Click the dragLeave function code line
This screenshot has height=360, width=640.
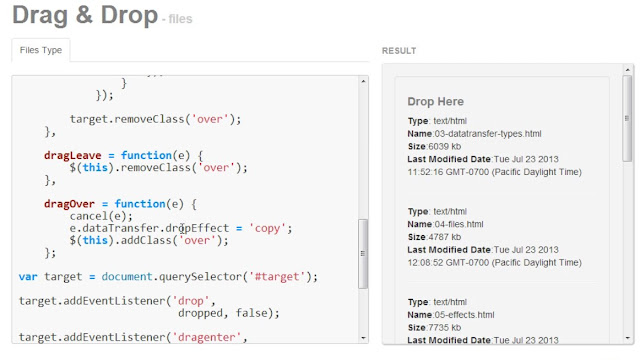123,156
